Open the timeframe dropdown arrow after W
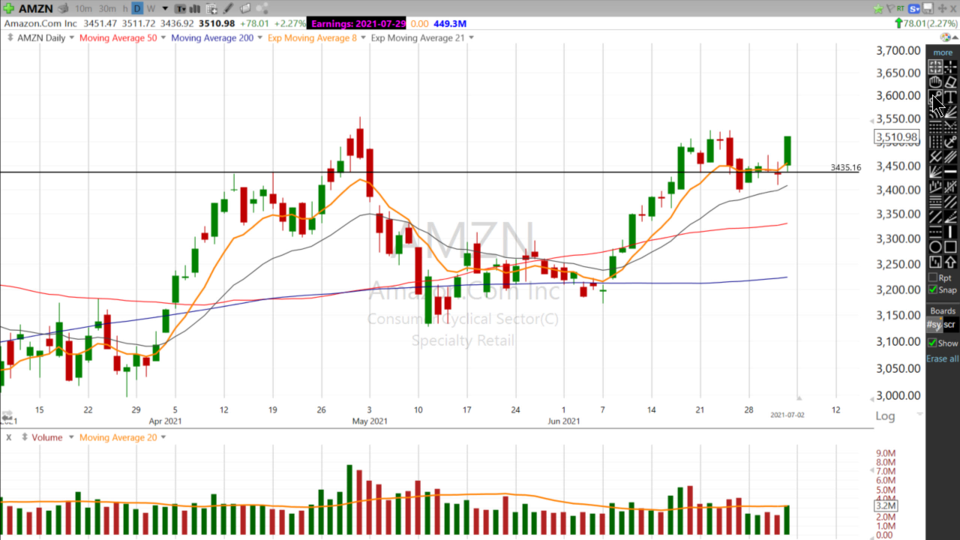The height and width of the screenshot is (540, 960). tap(165, 9)
